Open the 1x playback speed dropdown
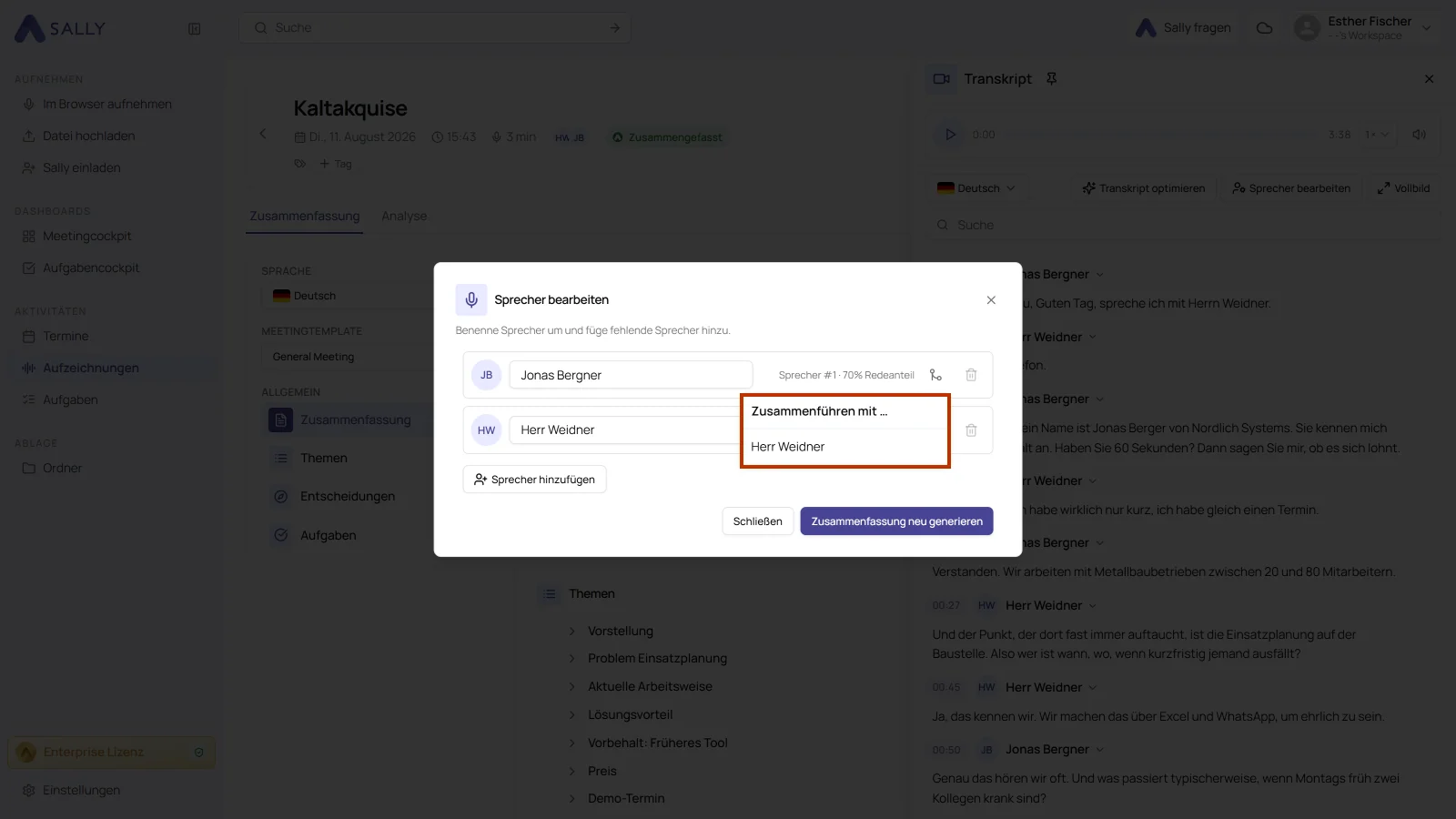The height and width of the screenshot is (819, 1456). click(x=1376, y=135)
